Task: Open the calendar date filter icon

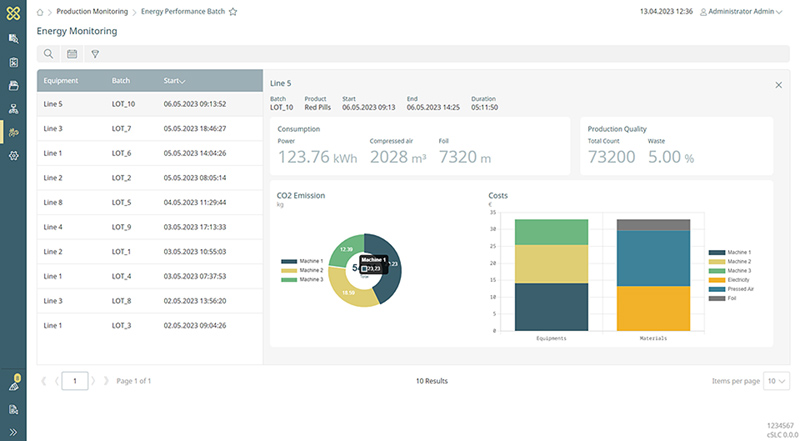Action: tap(72, 54)
